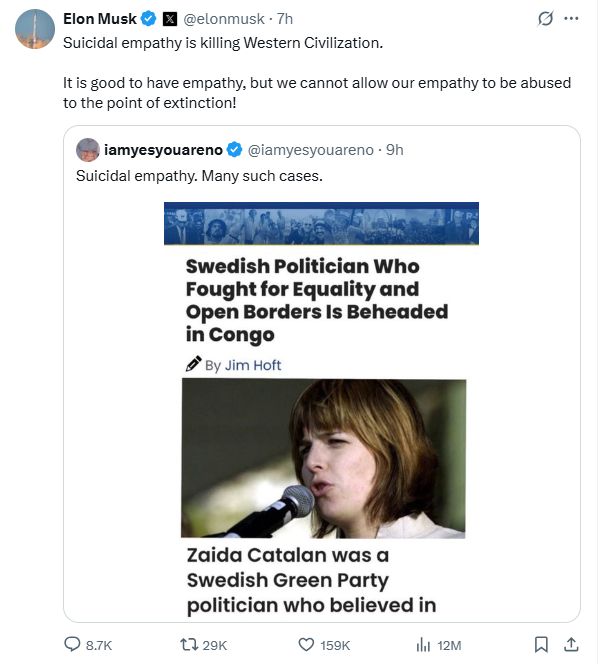Click the reply comment icon
Image resolution: width=600 pixels, height=664 pixels.
coord(73,645)
